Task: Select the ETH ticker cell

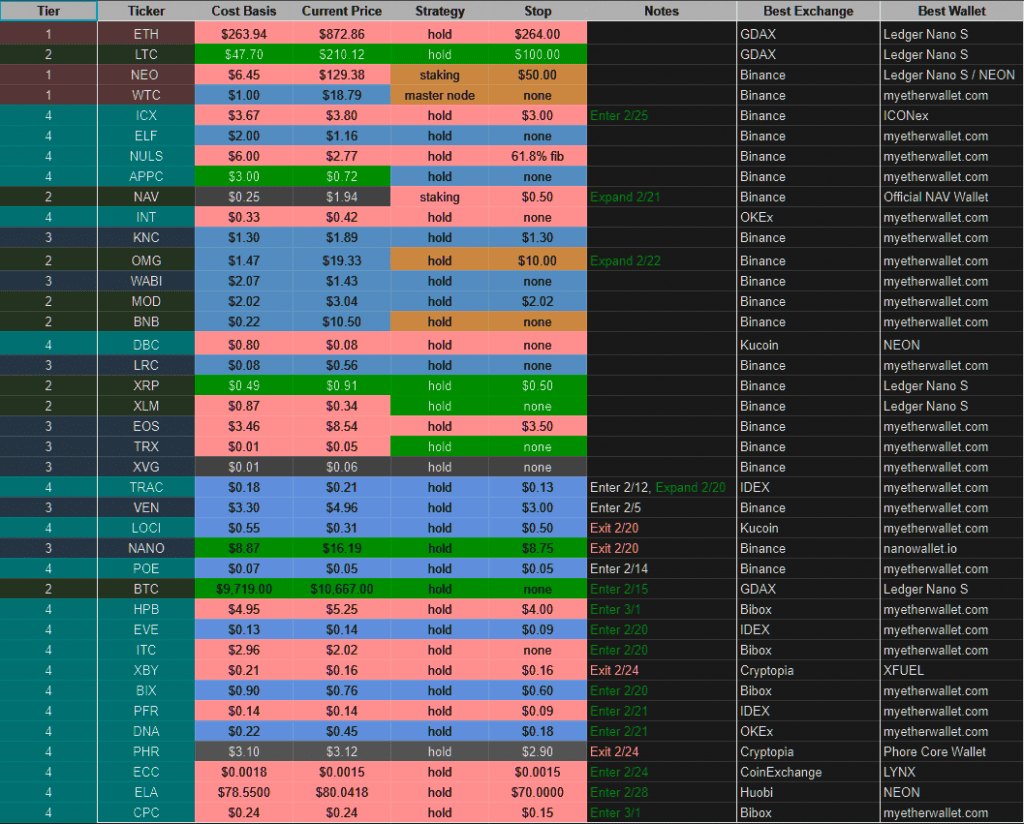Action: pyautogui.click(x=146, y=34)
